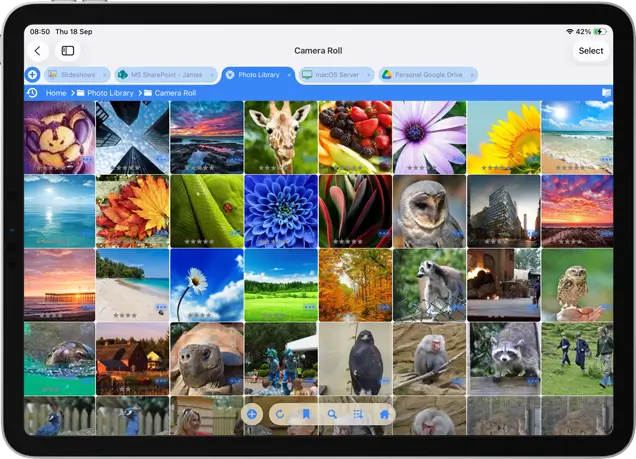
Task: Toggle the sidebar panel
Action: [68, 51]
